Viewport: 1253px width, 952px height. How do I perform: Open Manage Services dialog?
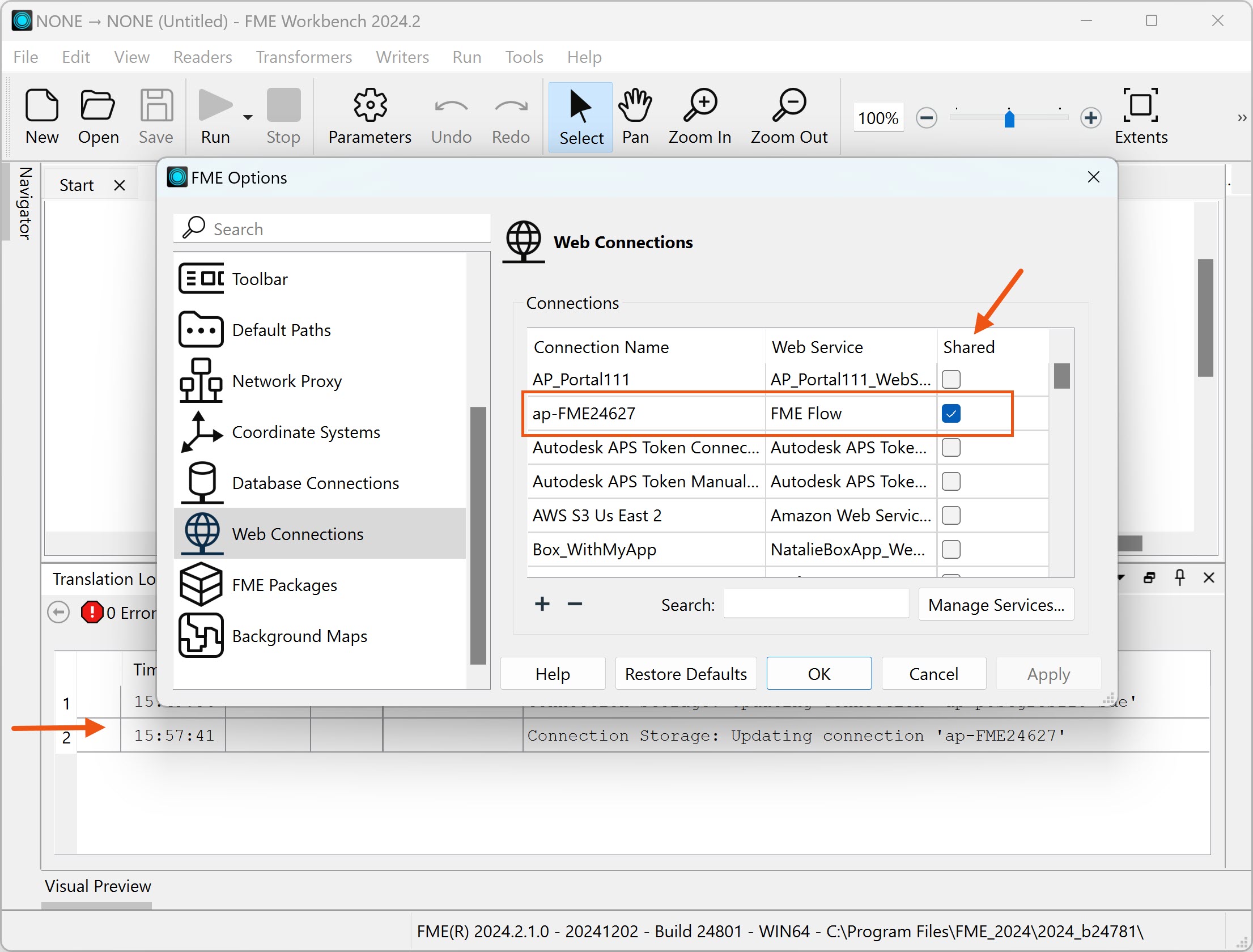[996, 604]
